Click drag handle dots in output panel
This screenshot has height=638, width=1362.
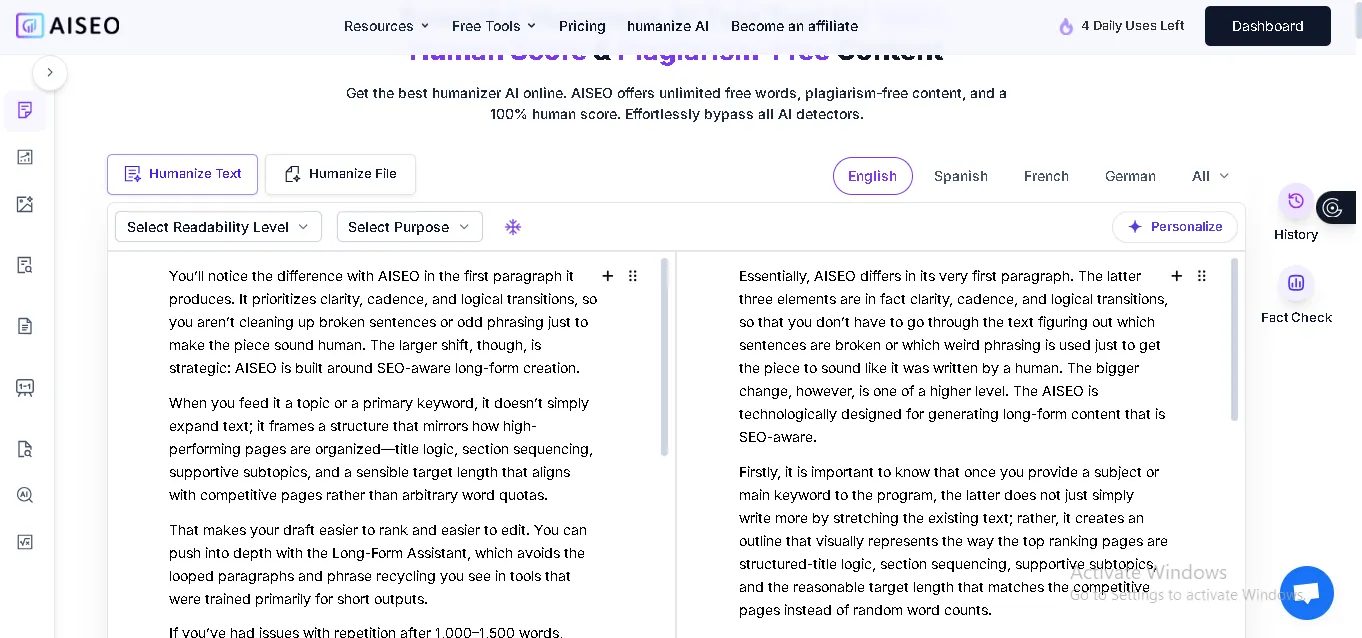1202,276
